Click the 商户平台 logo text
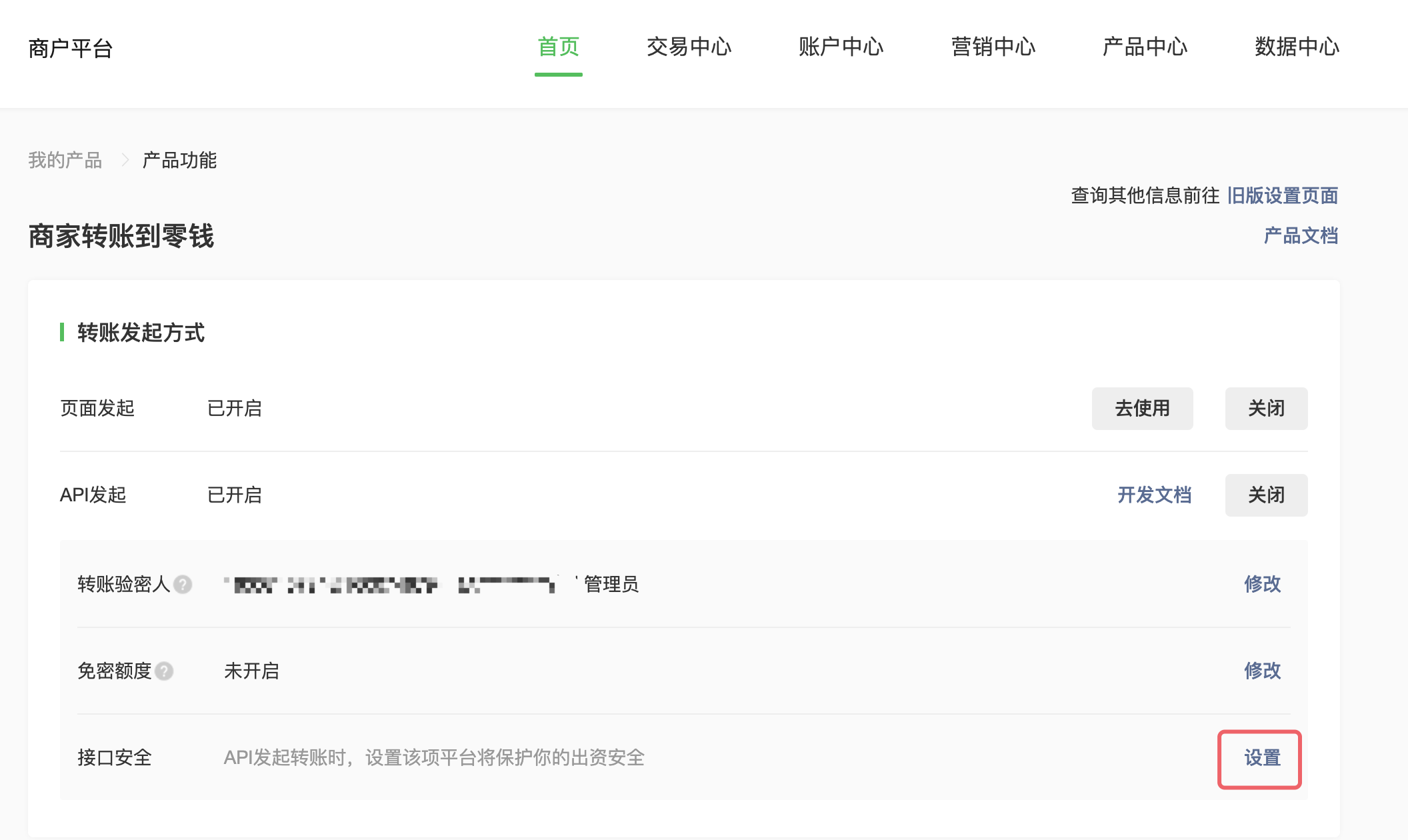 71,48
